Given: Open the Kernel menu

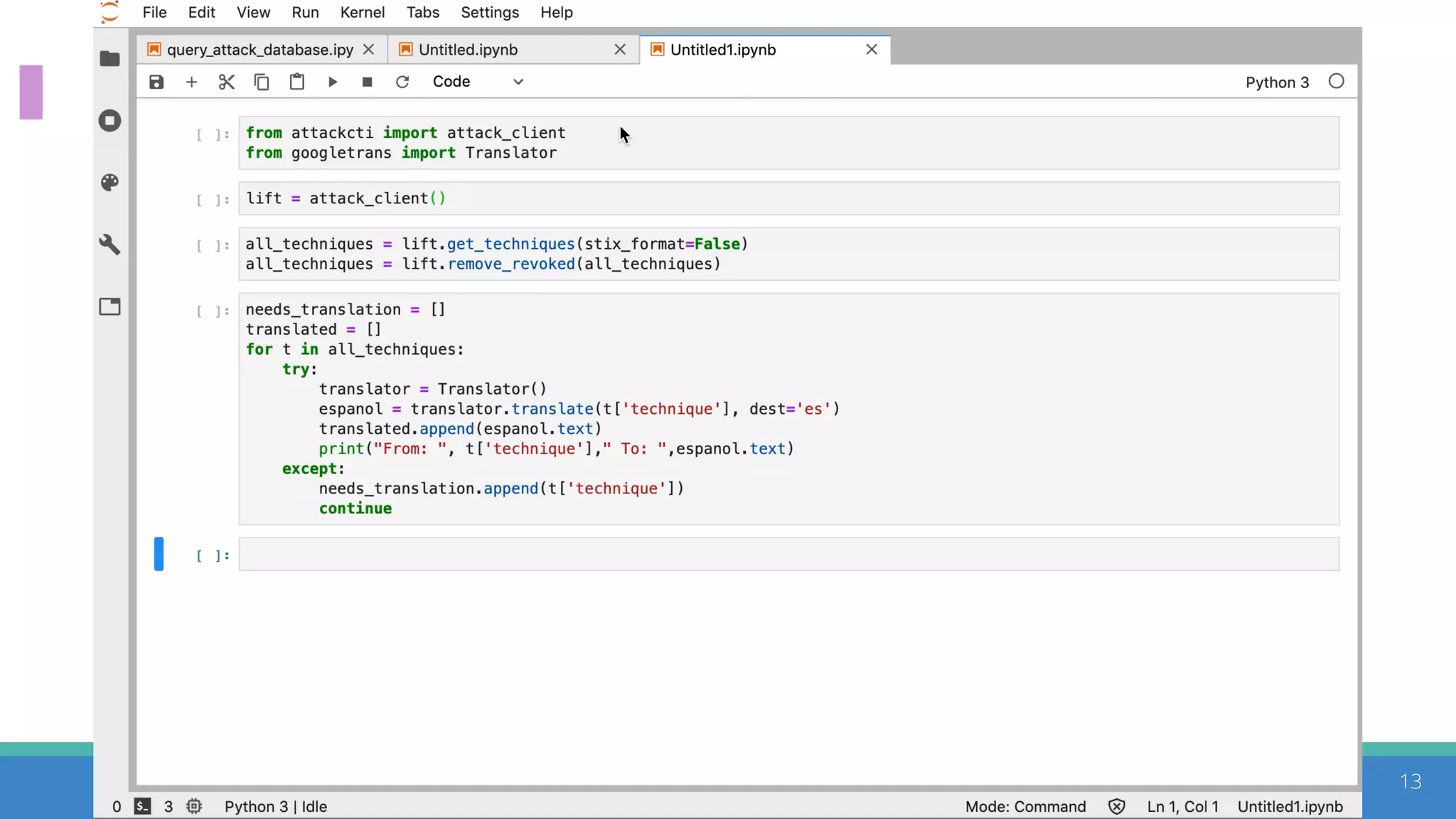Looking at the screenshot, I should (362, 12).
